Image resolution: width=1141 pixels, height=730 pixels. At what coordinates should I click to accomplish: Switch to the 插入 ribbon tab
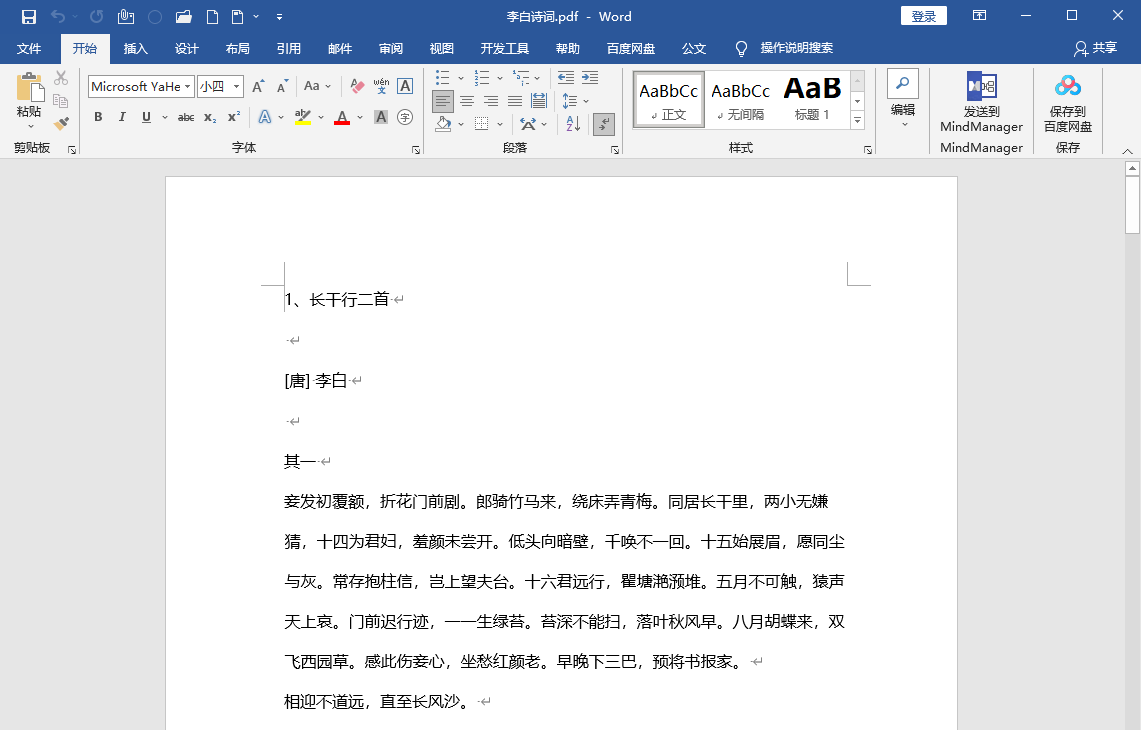pos(137,48)
